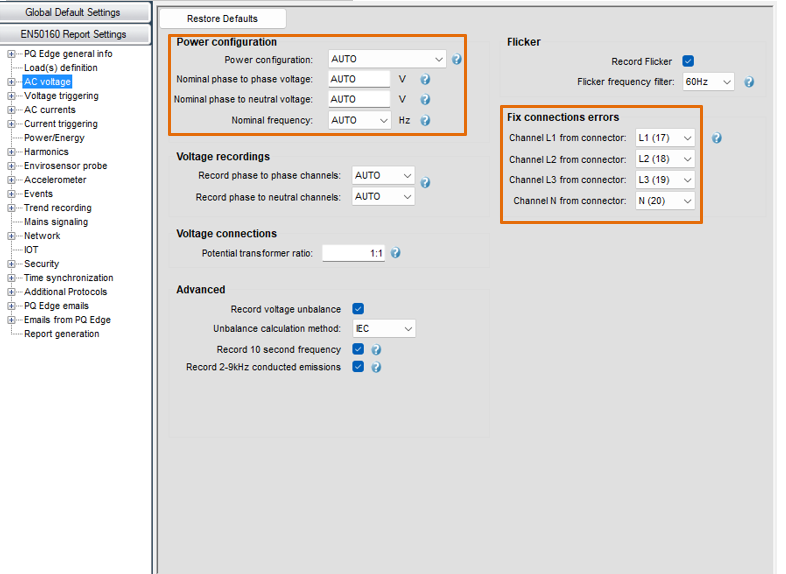Show help for Nominal phase to phase voltage
The image size is (786, 574).
pos(425,79)
